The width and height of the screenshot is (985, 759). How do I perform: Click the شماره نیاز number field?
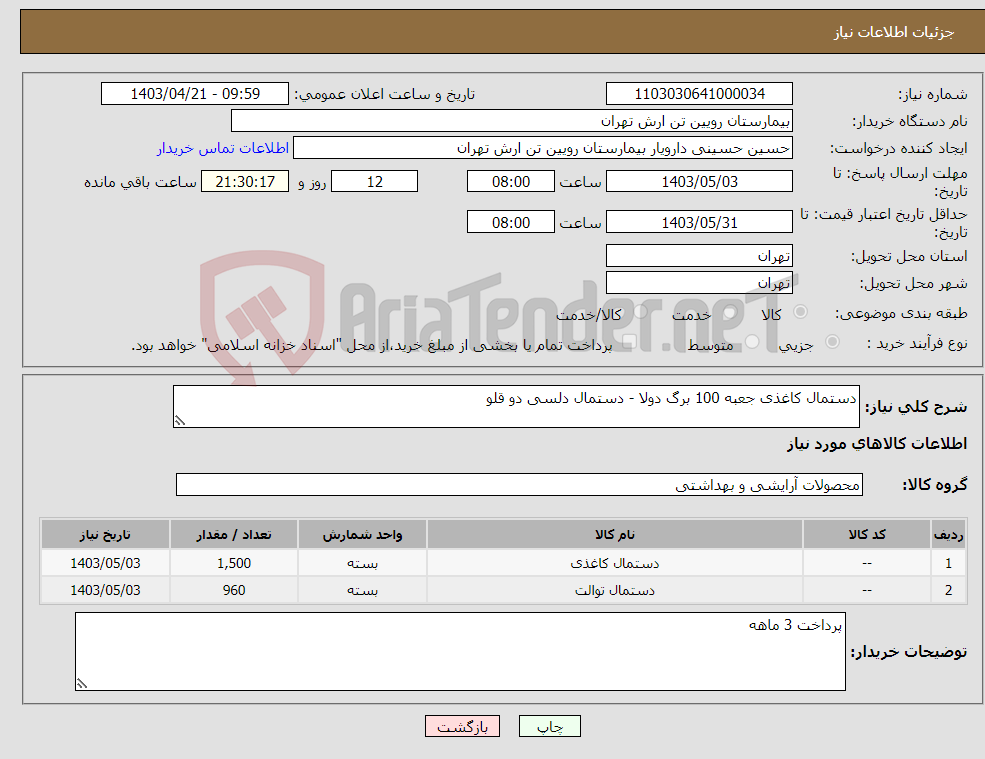[x=699, y=94]
